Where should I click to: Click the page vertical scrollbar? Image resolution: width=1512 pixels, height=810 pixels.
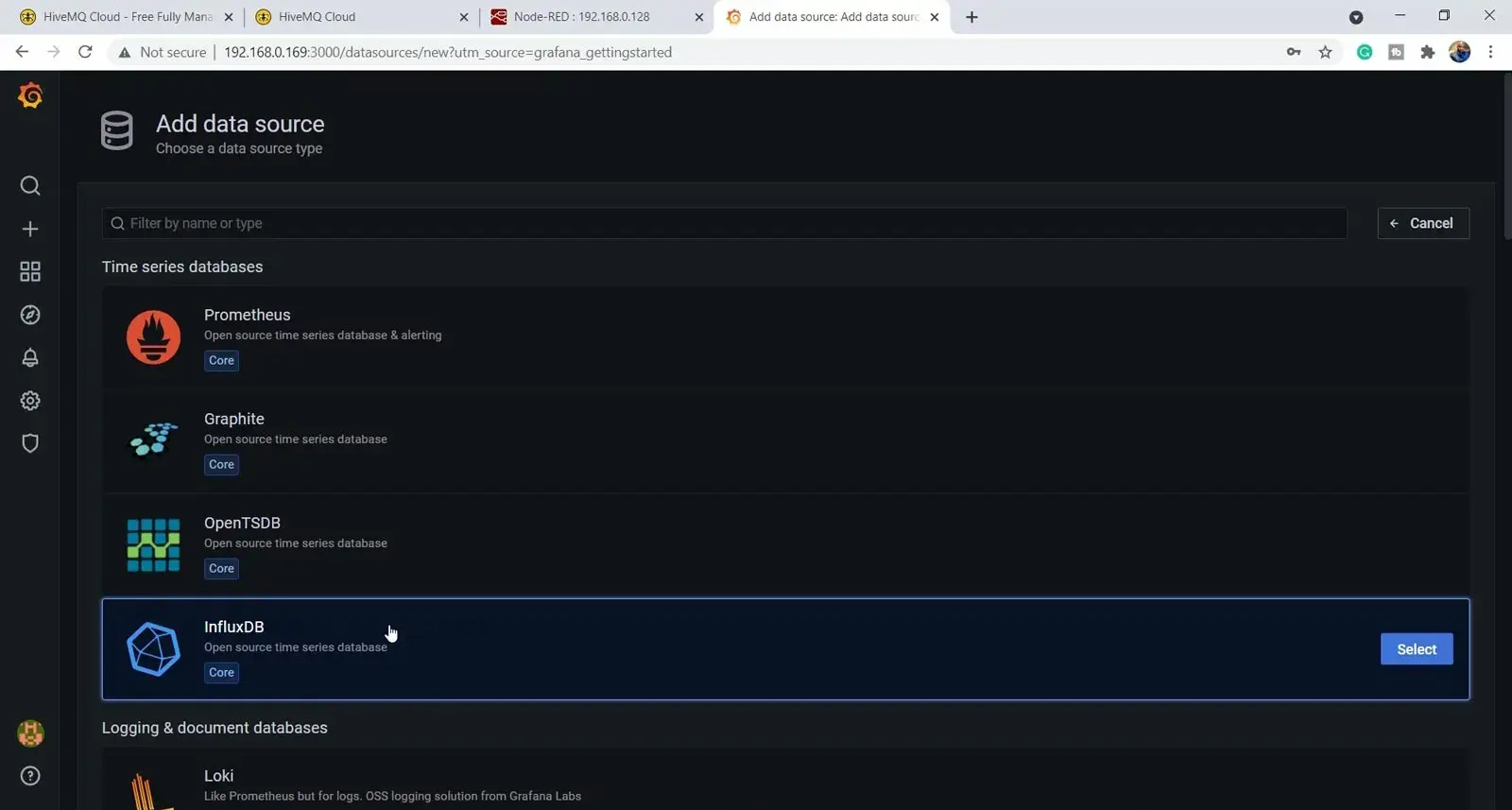[1506, 156]
